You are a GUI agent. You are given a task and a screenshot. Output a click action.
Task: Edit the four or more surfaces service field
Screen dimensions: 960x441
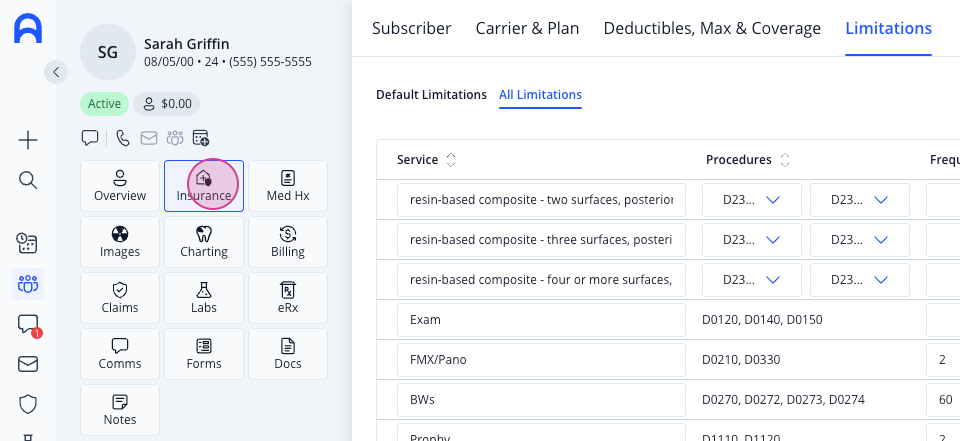point(541,280)
